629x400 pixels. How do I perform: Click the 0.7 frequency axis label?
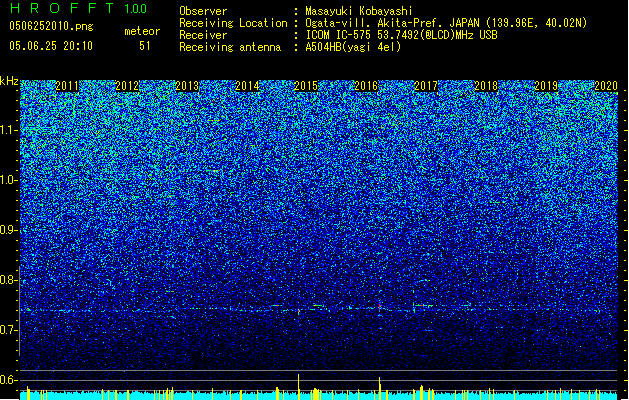[x=8, y=330]
